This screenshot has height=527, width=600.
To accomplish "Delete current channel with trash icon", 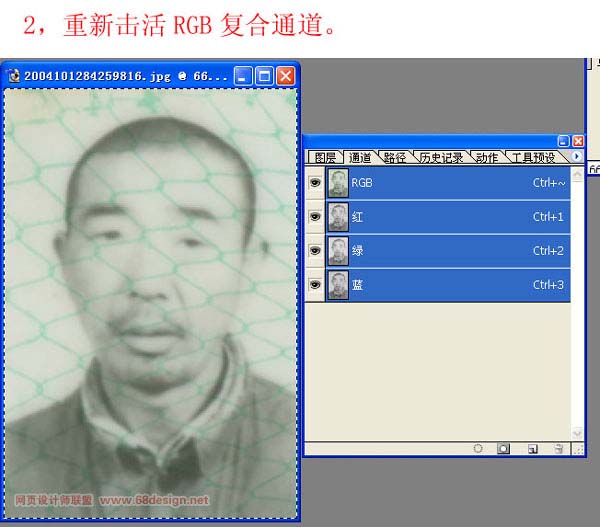I will tap(559, 449).
